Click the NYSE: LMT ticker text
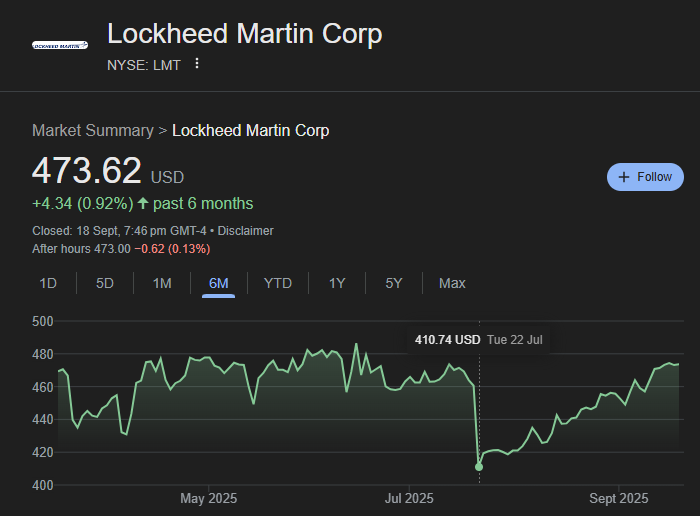Screen dimensions: 700x516 pos(144,65)
